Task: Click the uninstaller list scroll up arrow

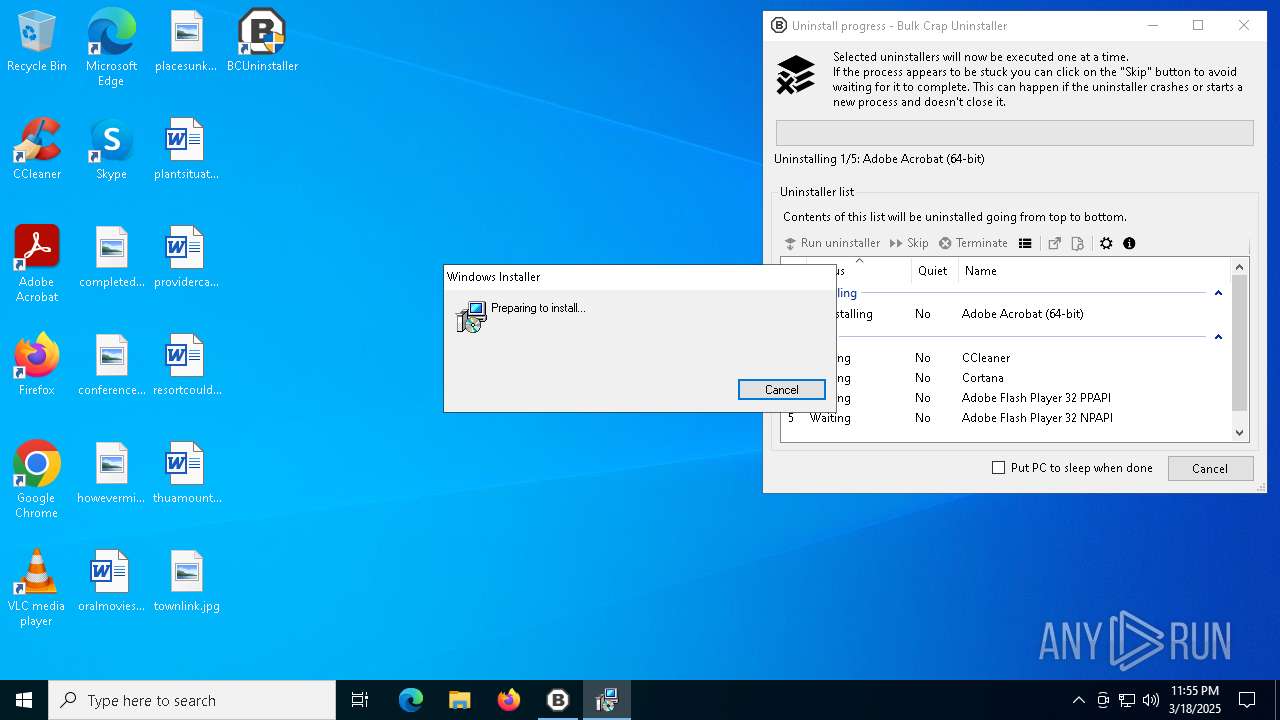Action: click(1240, 267)
